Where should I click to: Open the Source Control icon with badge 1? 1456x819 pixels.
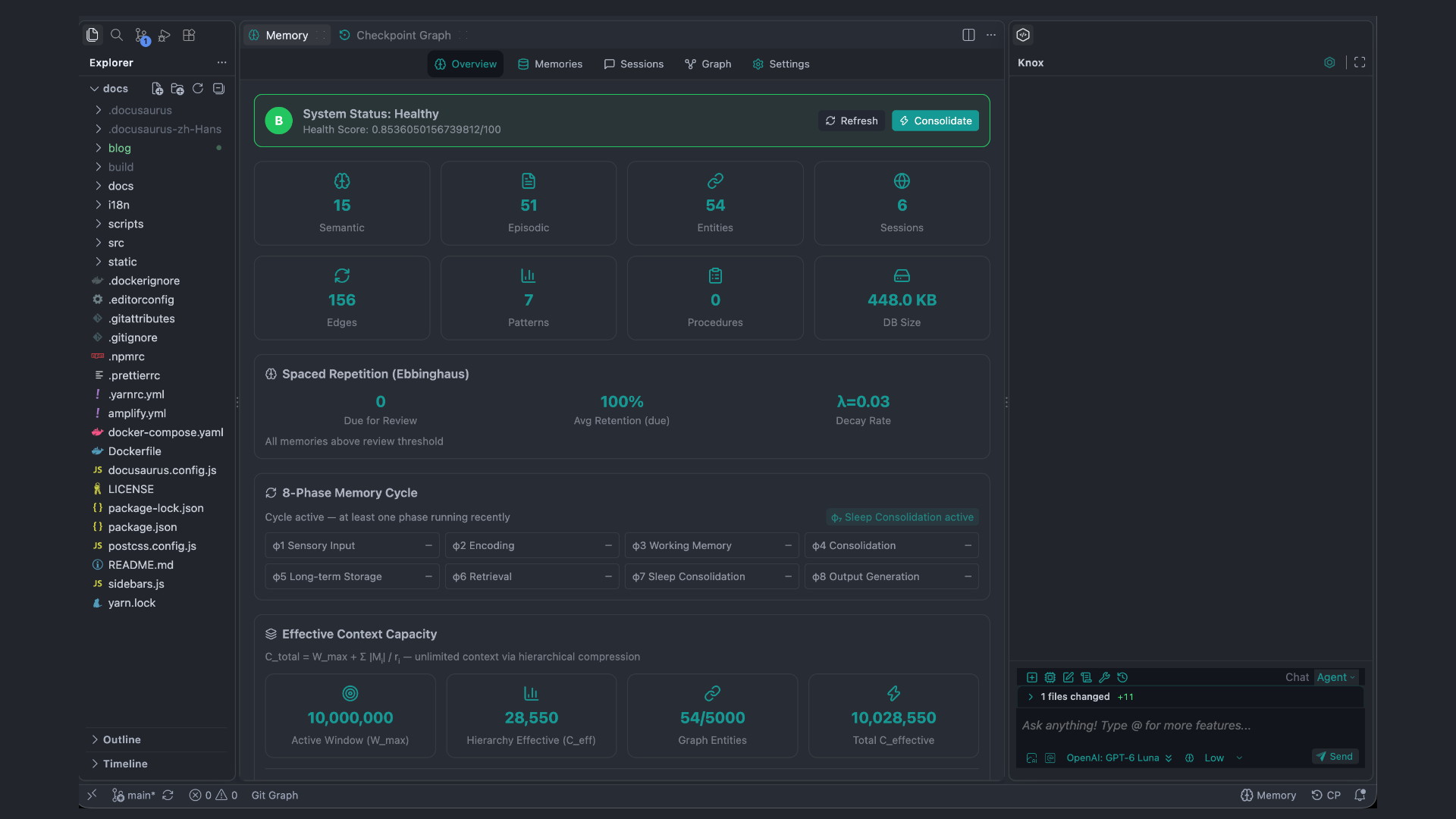tap(142, 36)
